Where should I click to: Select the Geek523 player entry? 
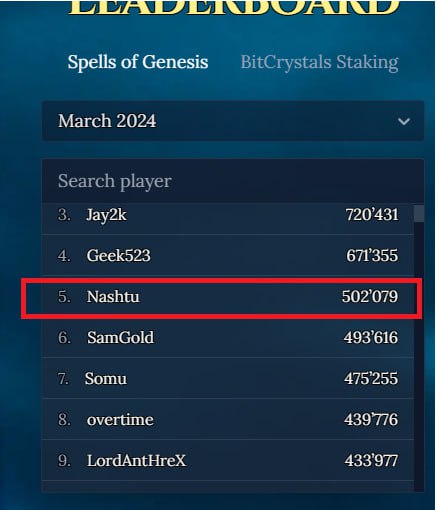pyautogui.click(x=228, y=255)
